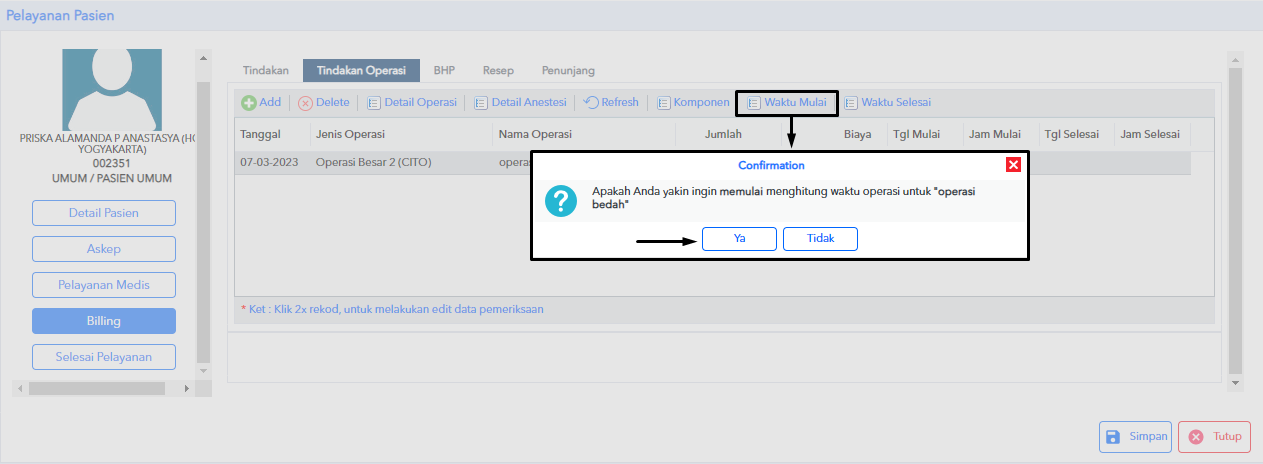Confirm by clicking Ya
Image resolution: width=1263 pixels, height=464 pixels.
pyautogui.click(x=739, y=239)
